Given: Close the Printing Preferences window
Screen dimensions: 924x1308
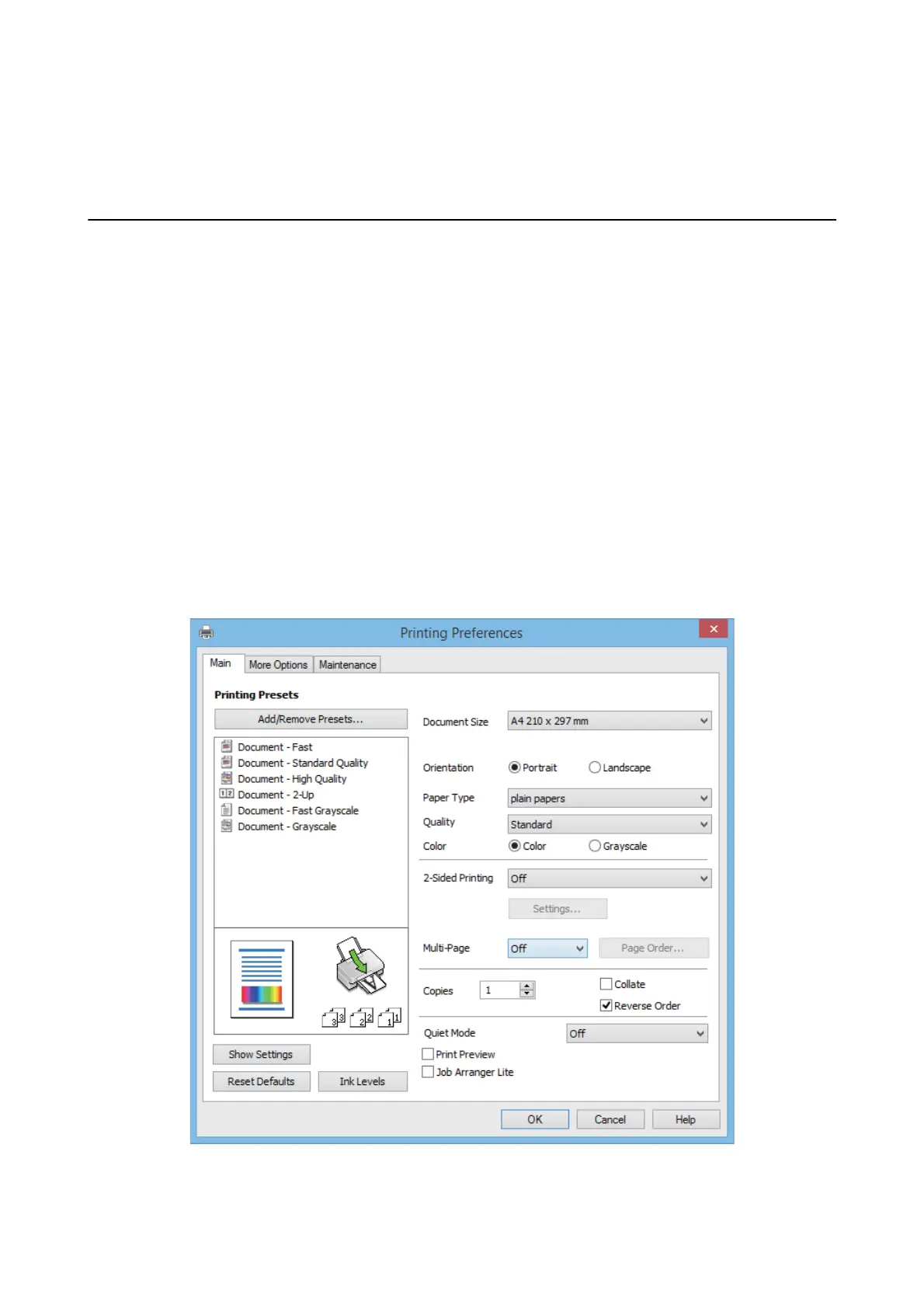Looking at the screenshot, I should pos(714,628).
